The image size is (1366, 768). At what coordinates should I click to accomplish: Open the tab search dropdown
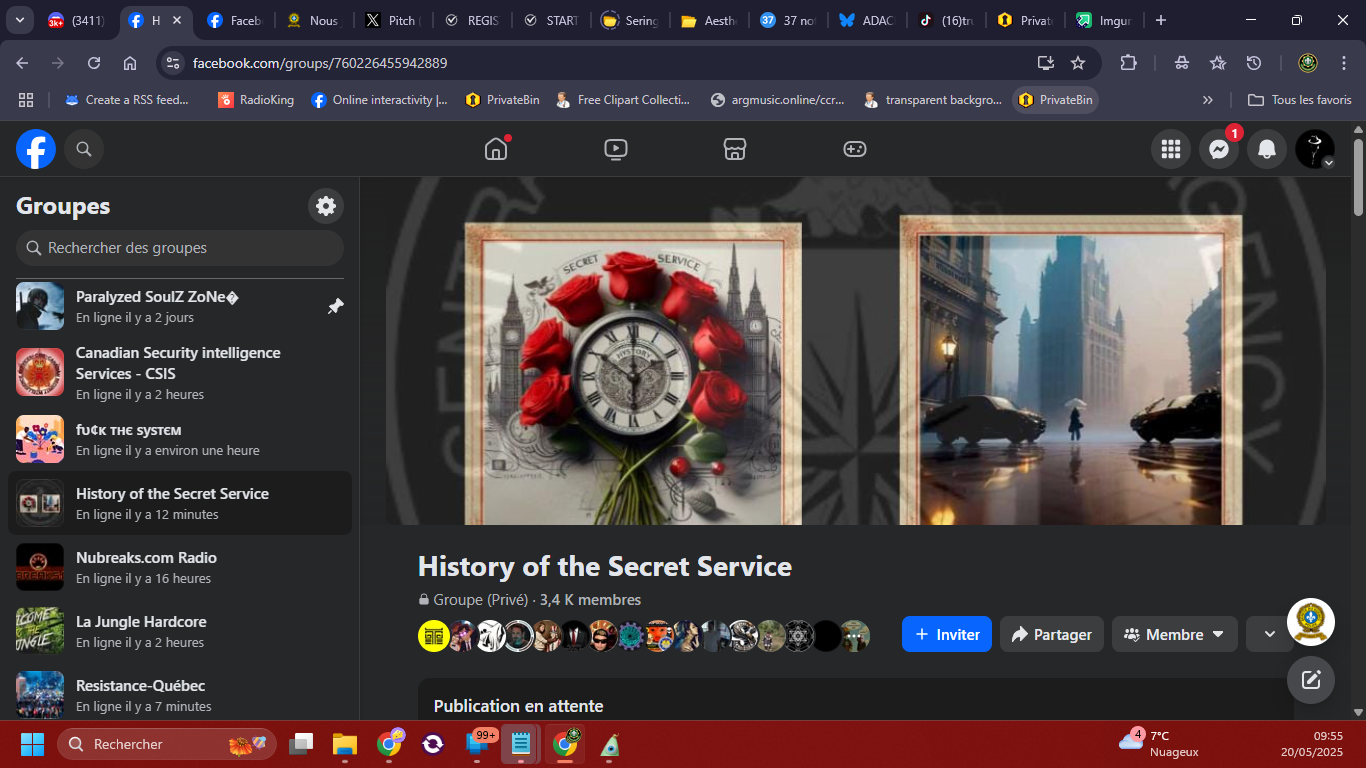pos(20,20)
